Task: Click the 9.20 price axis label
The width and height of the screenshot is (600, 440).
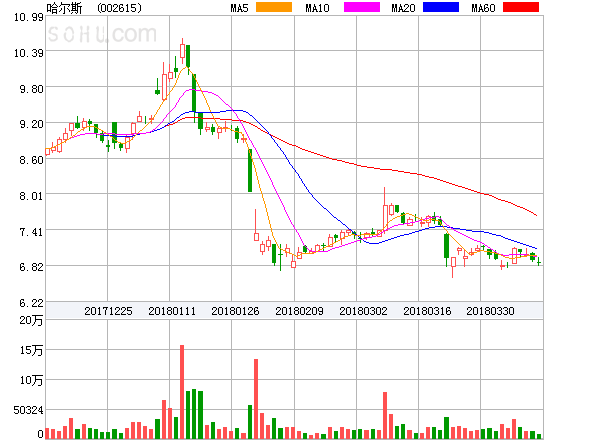Action: click(31, 124)
